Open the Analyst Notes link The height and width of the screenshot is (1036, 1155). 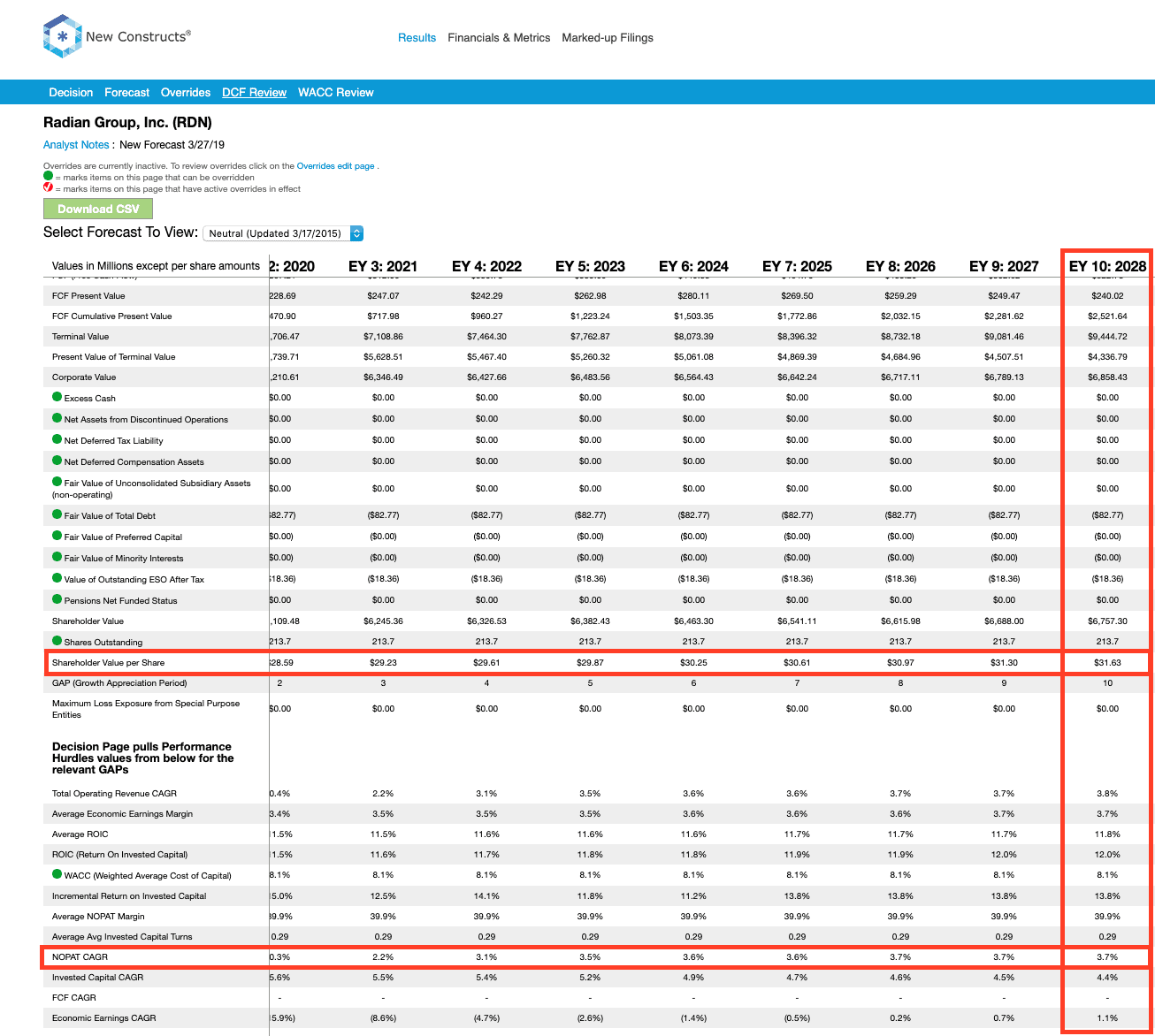tap(76, 145)
